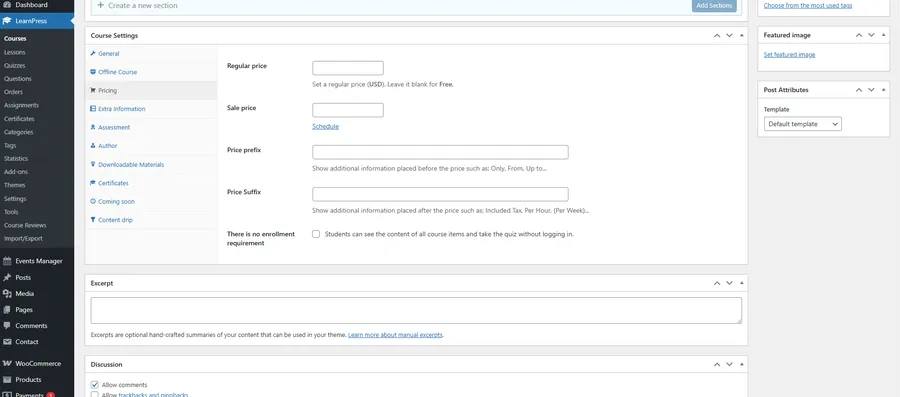The height and width of the screenshot is (397, 900).
Task: Click Set featured image link
Action: tap(789, 55)
